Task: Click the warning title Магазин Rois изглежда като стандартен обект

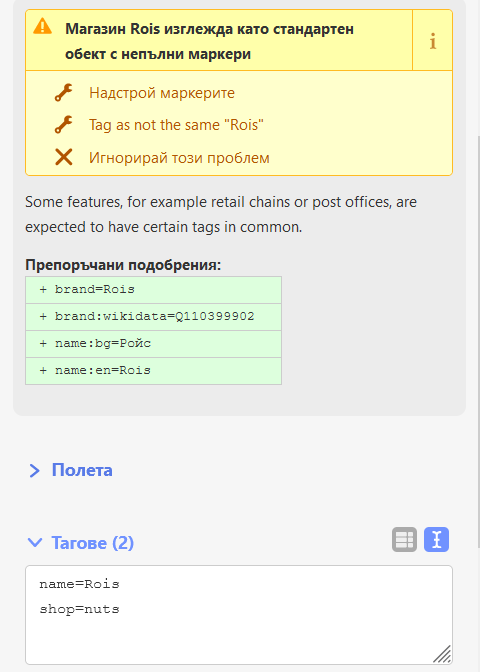Action: (x=210, y=41)
